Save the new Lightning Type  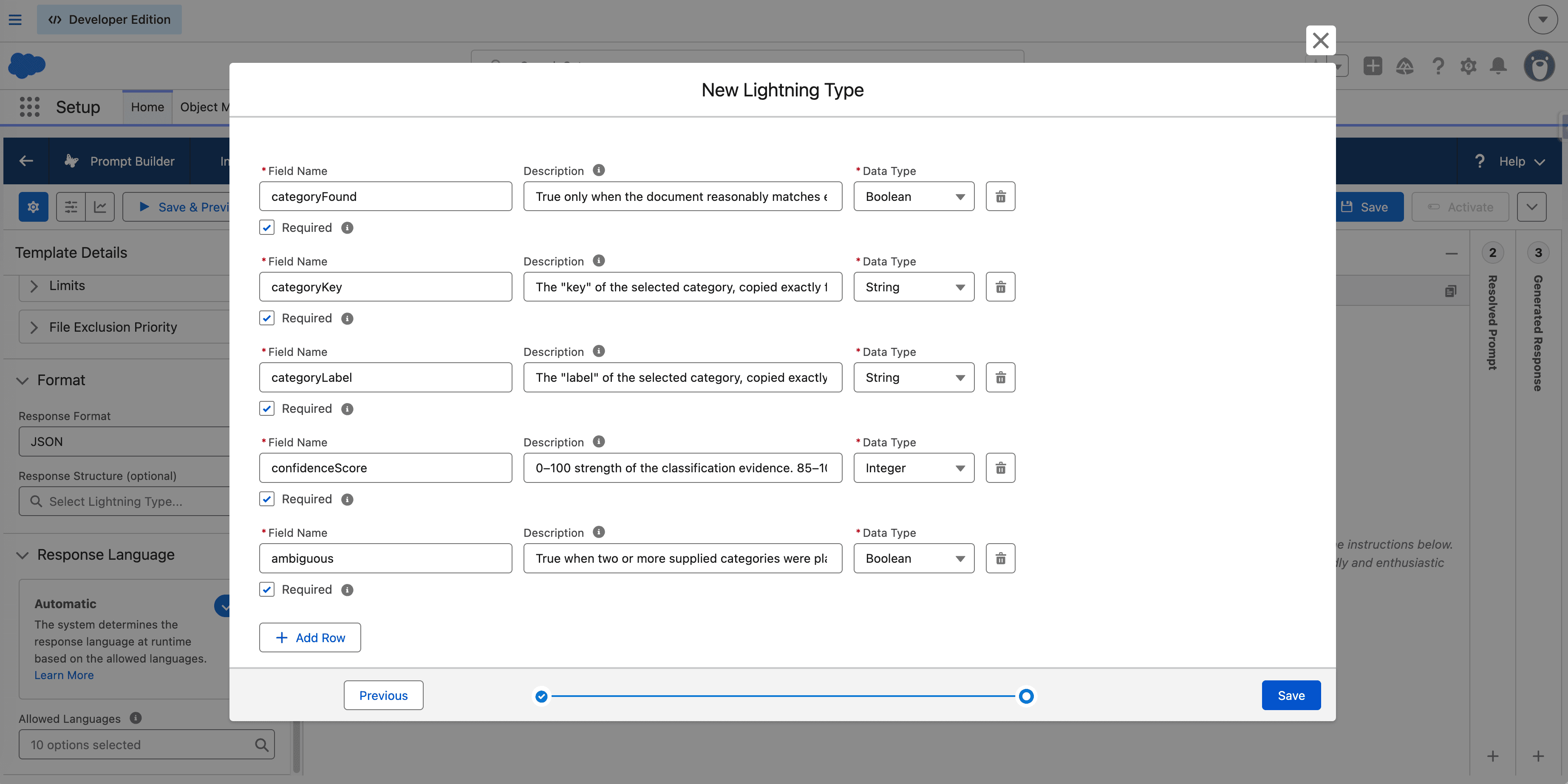point(1291,695)
